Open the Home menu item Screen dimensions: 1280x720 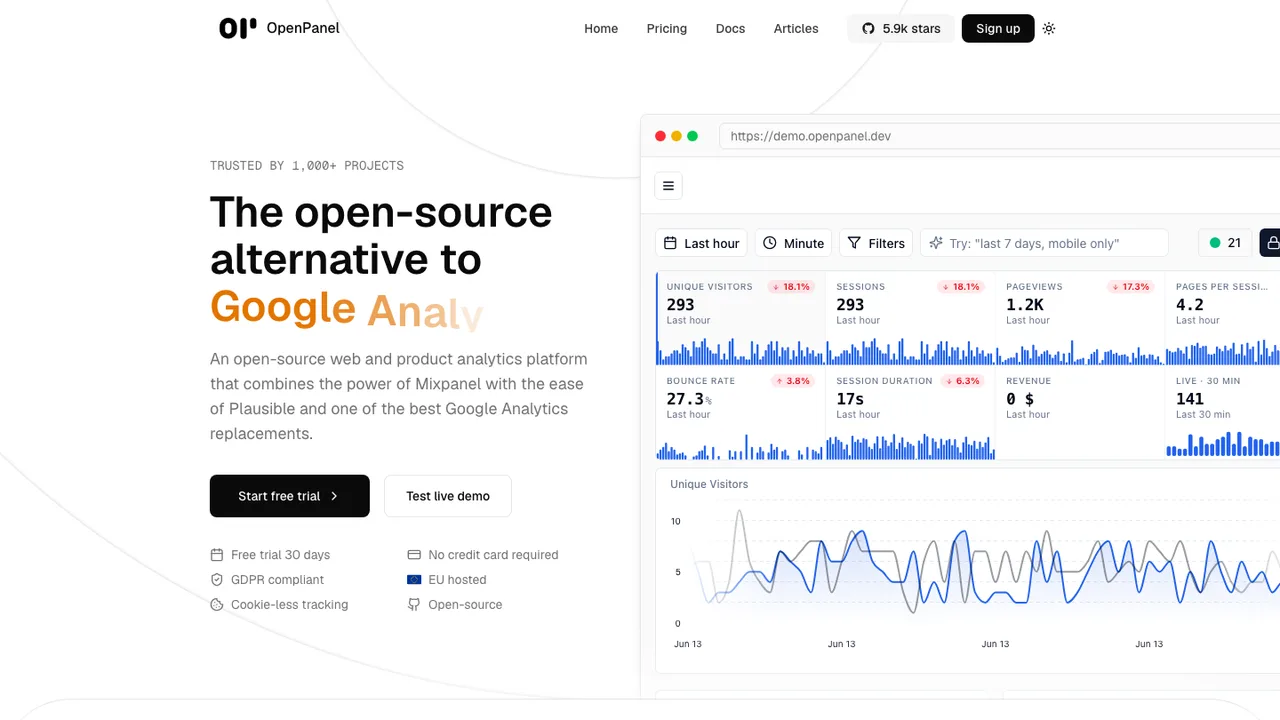601,29
